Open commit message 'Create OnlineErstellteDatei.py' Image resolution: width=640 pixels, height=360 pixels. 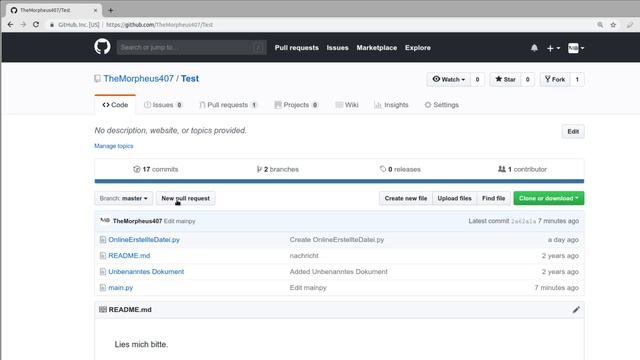click(x=337, y=240)
